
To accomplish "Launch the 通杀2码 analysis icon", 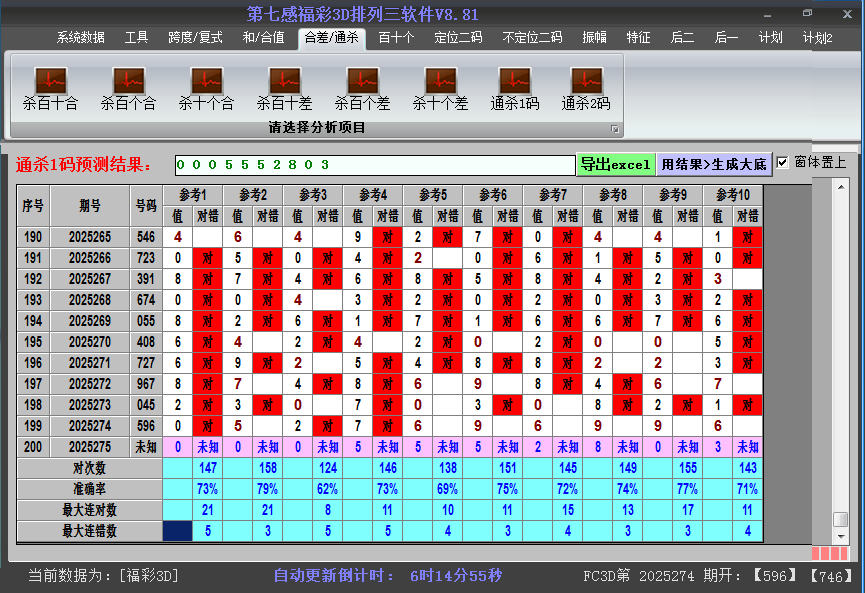I will (x=586, y=87).
